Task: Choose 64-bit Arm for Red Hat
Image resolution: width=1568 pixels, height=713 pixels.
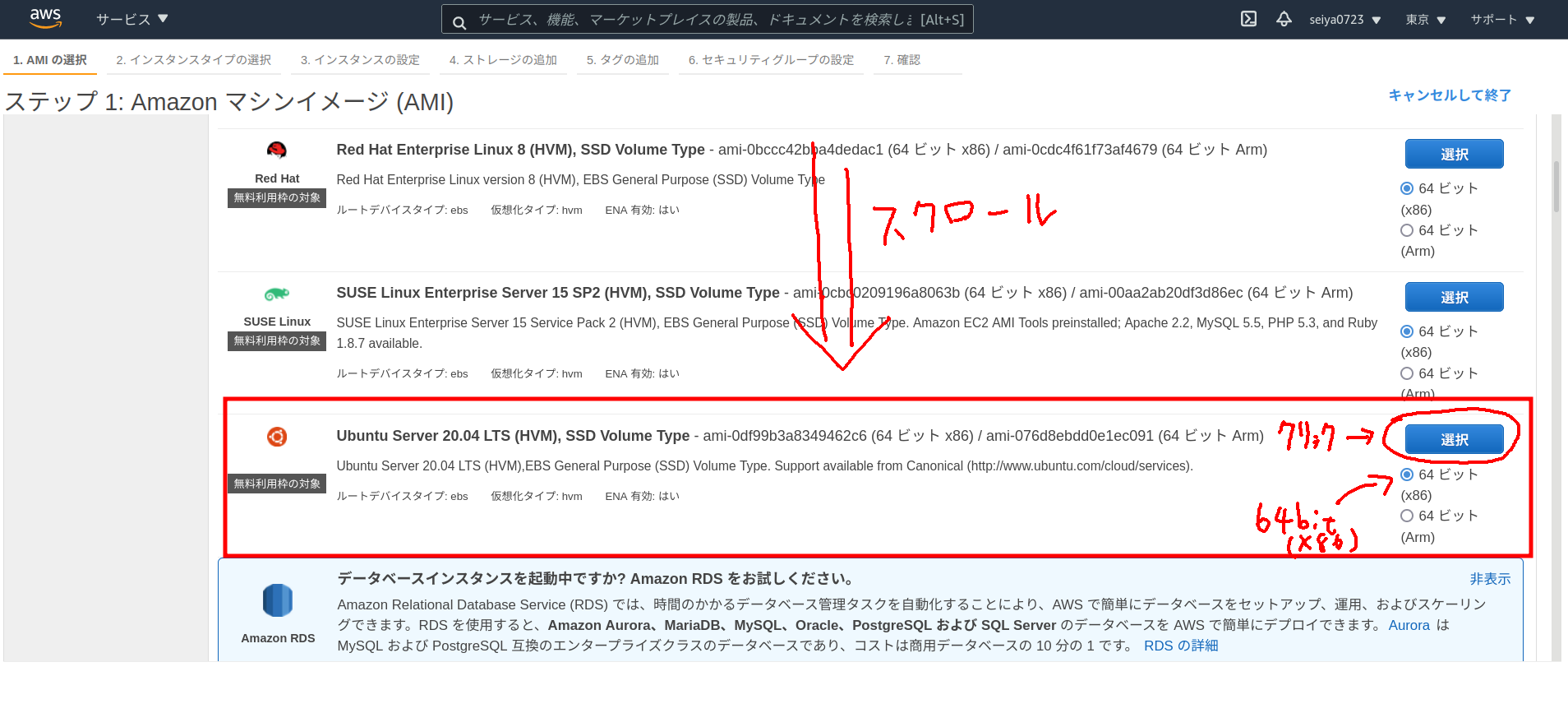Action: point(1407,230)
